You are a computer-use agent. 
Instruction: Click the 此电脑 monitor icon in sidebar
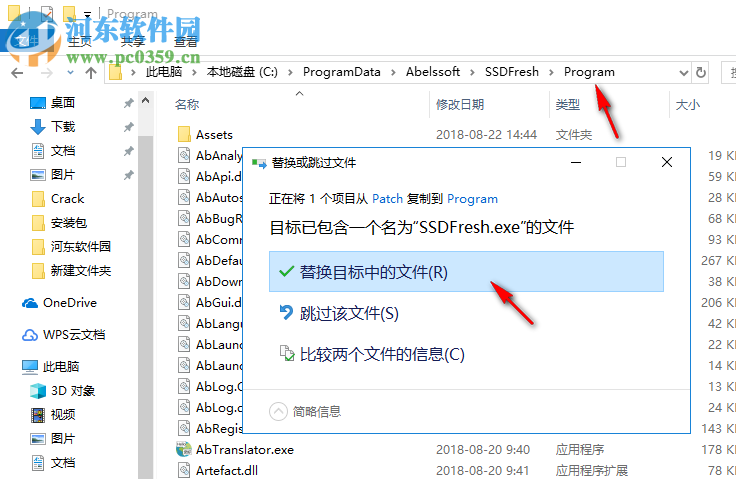pyautogui.click(x=30, y=367)
